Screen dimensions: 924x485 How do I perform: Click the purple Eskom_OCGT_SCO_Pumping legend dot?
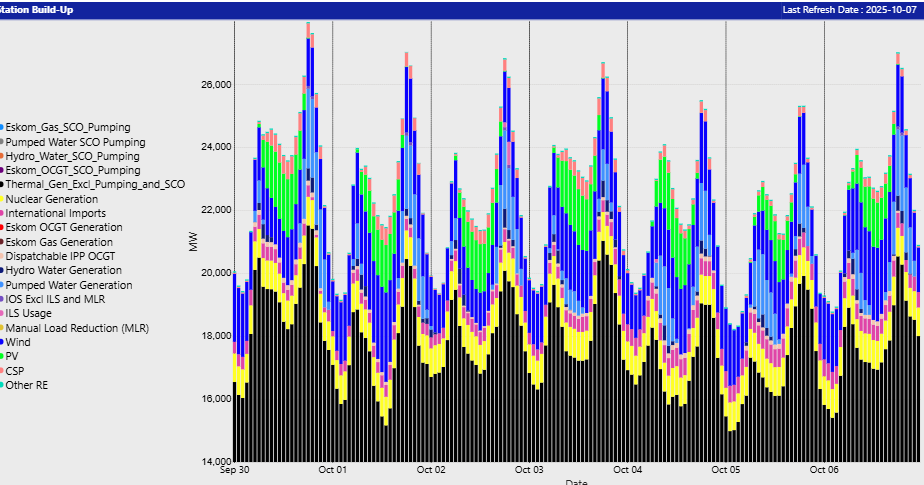coord(2,170)
